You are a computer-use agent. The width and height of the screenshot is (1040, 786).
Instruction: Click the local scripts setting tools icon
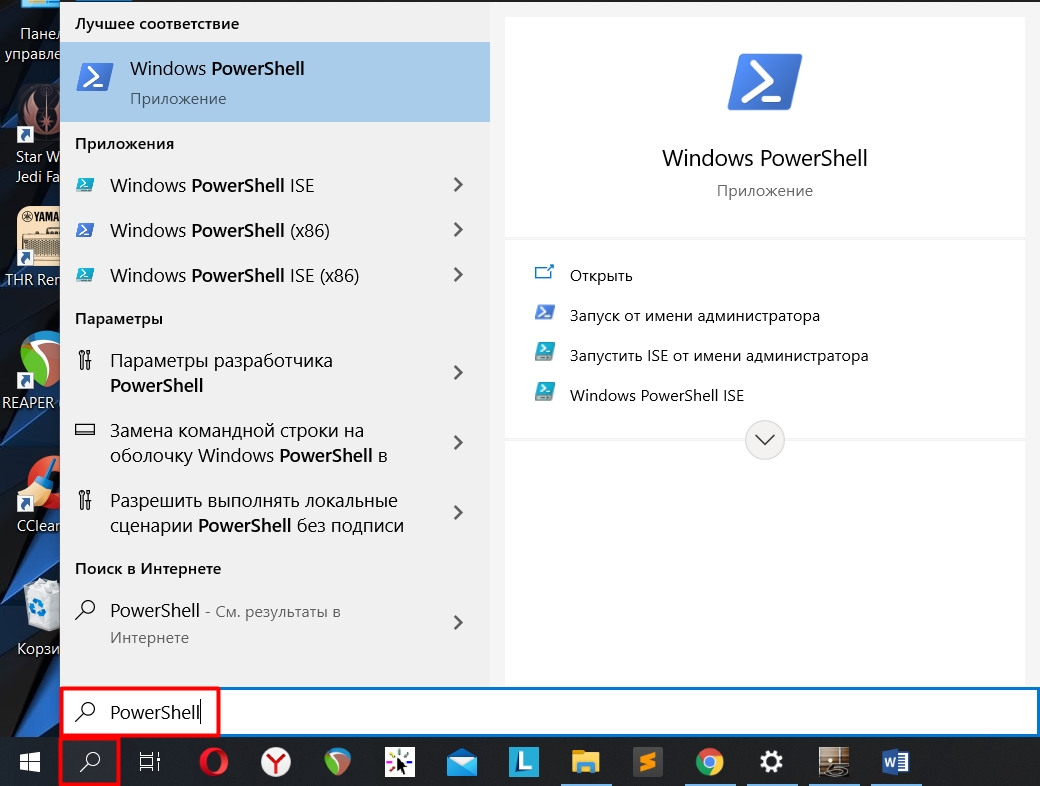[85, 500]
